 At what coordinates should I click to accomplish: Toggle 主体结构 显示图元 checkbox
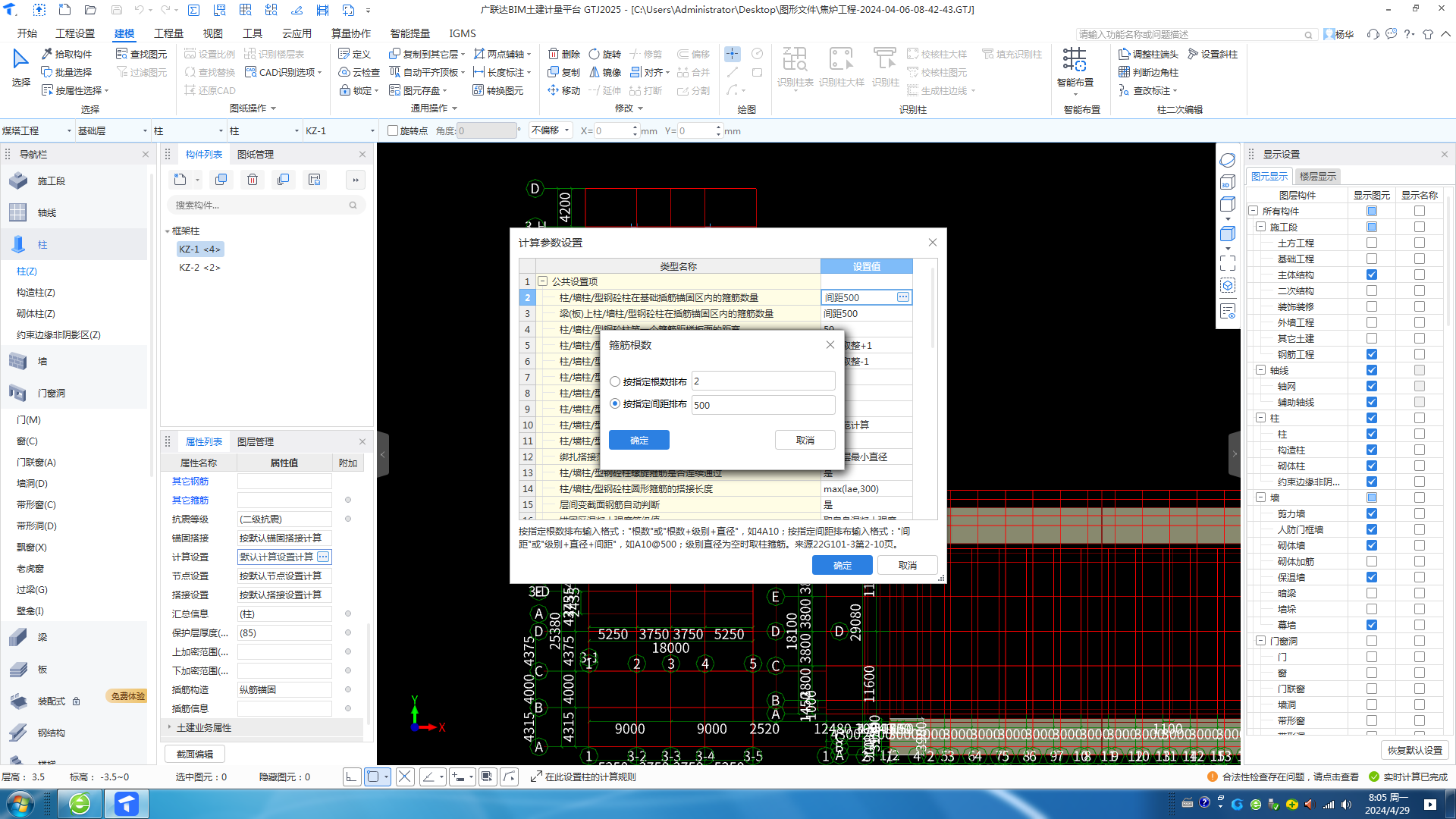coord(1371,275)
